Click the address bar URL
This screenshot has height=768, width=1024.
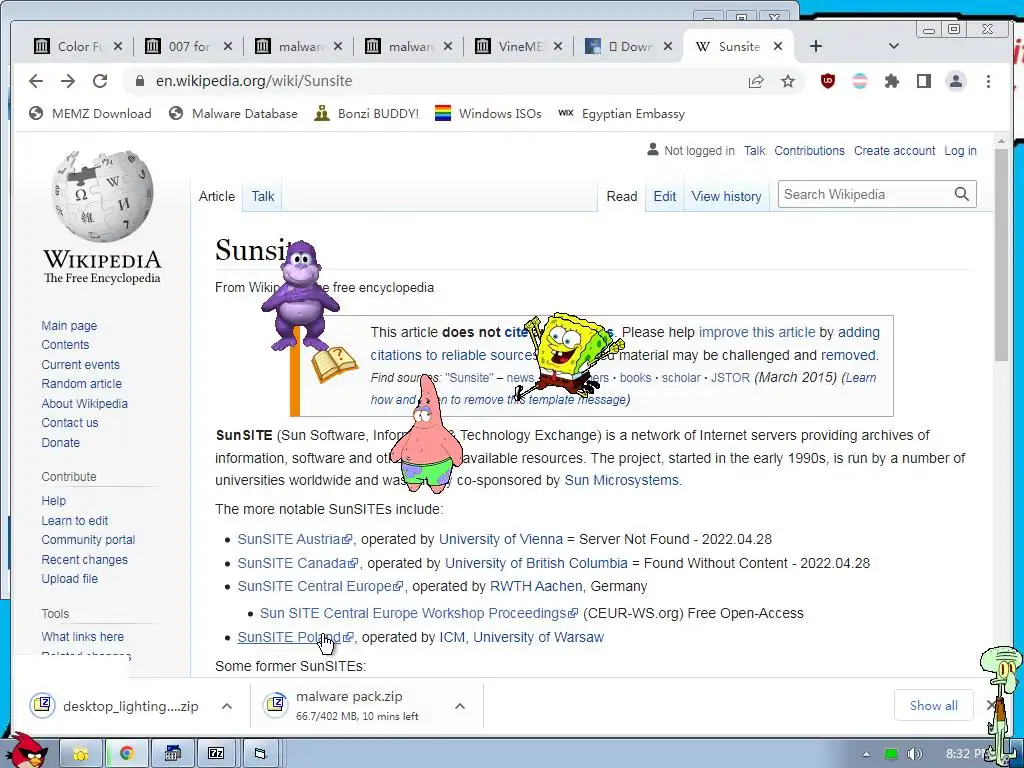click(253, 81)
